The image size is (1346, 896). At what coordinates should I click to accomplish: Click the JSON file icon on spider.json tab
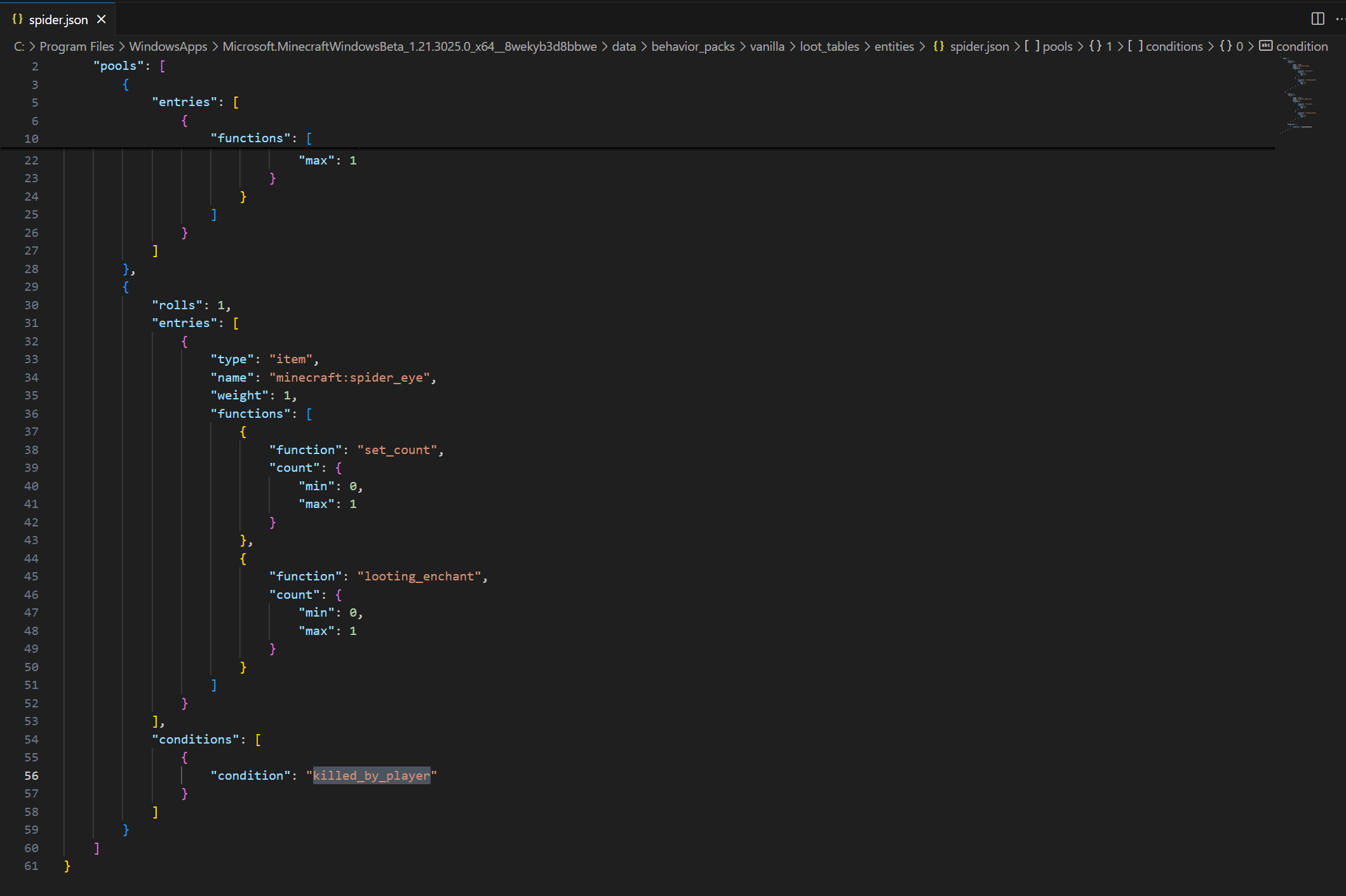(x=17, y=20)
